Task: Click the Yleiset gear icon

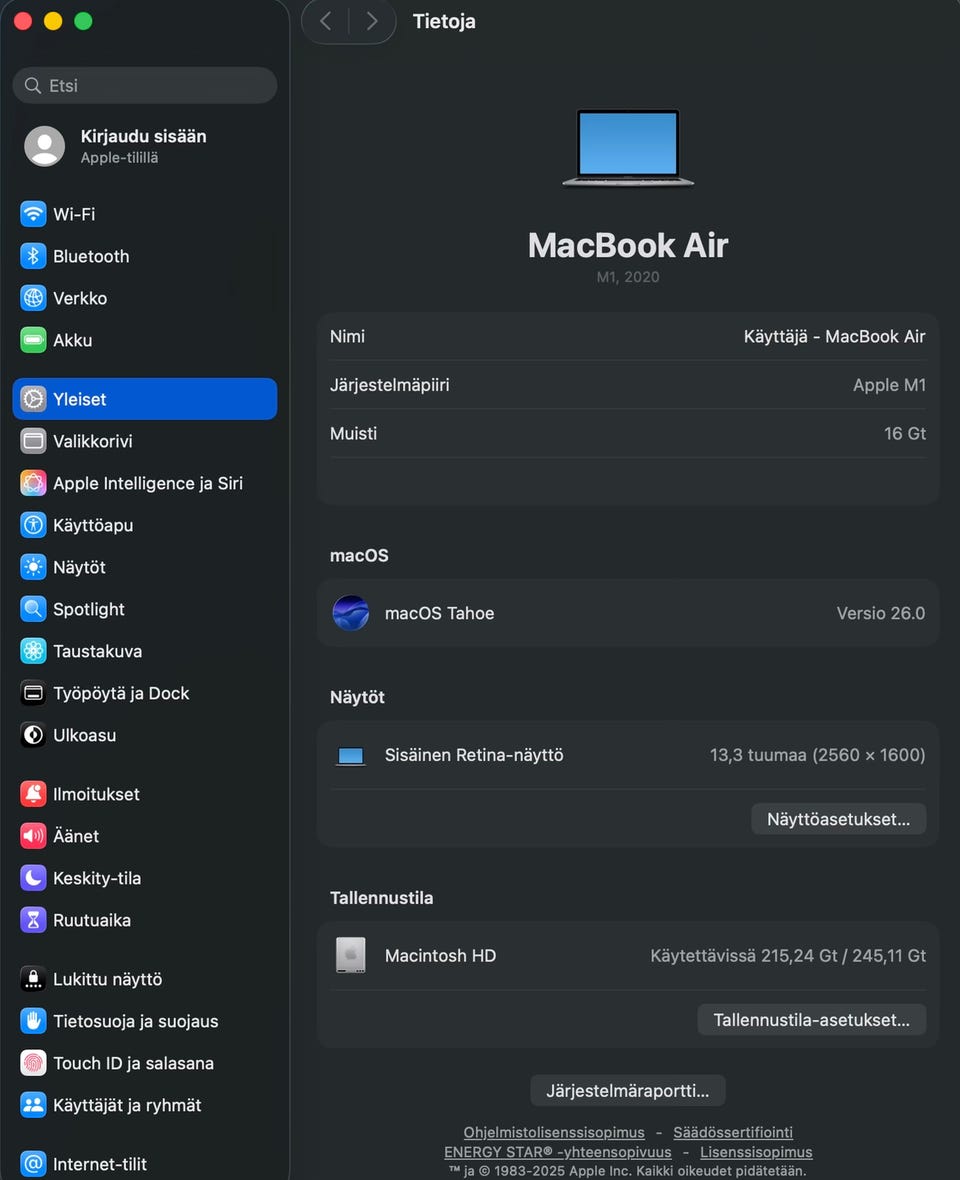Action: tap(33, 399)
